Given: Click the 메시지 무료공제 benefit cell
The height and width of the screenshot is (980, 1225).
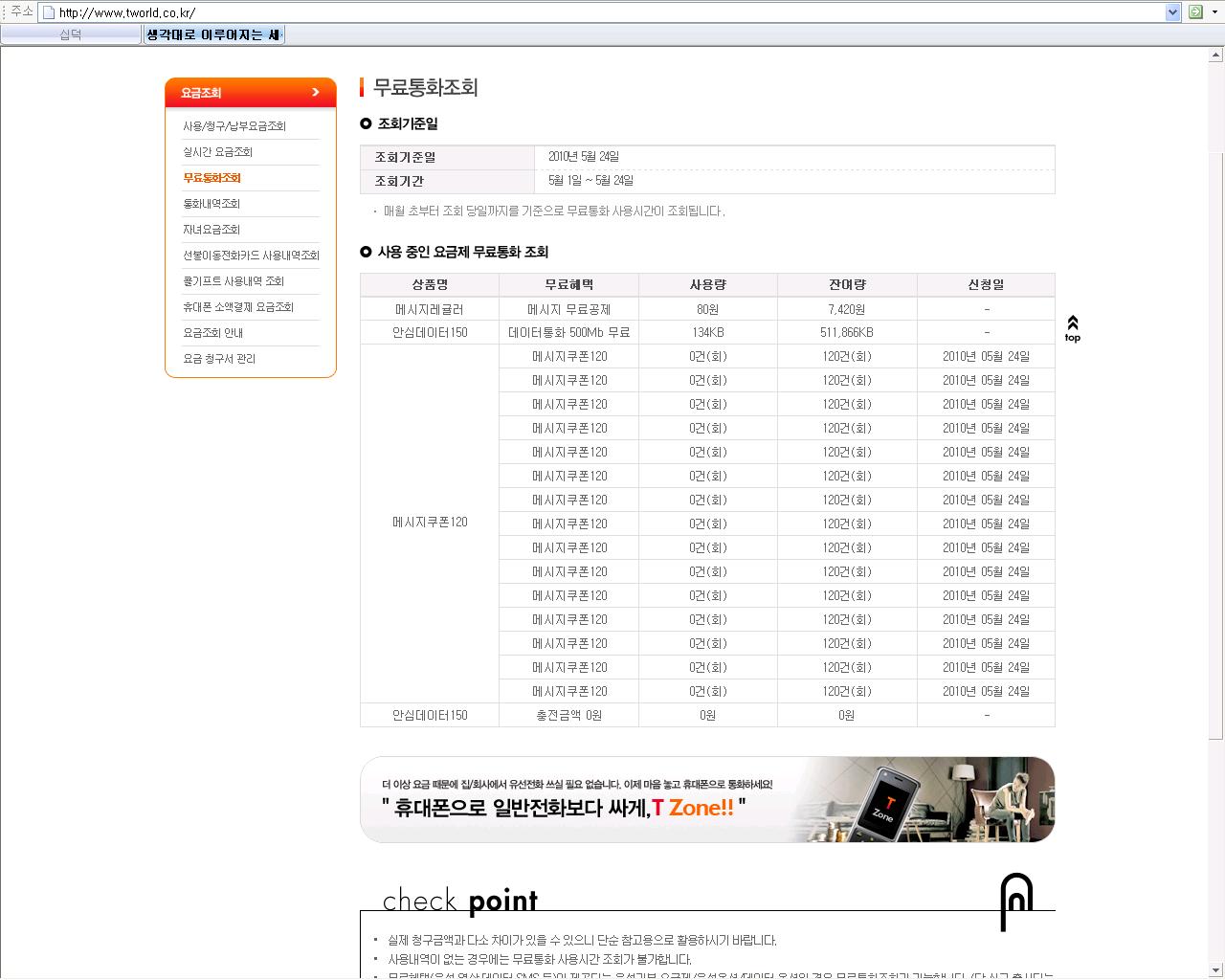Looking at the screenshot, I should click(x=568, y=309).
